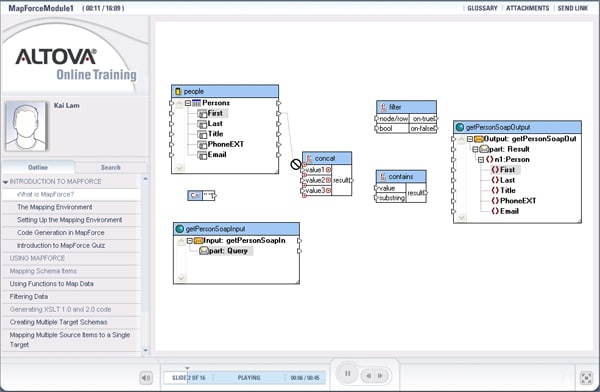The height and width of the screenshot is (392, 600).
Task: Click the getPersonSoapOutput globe icon
Action: point(460,127)
